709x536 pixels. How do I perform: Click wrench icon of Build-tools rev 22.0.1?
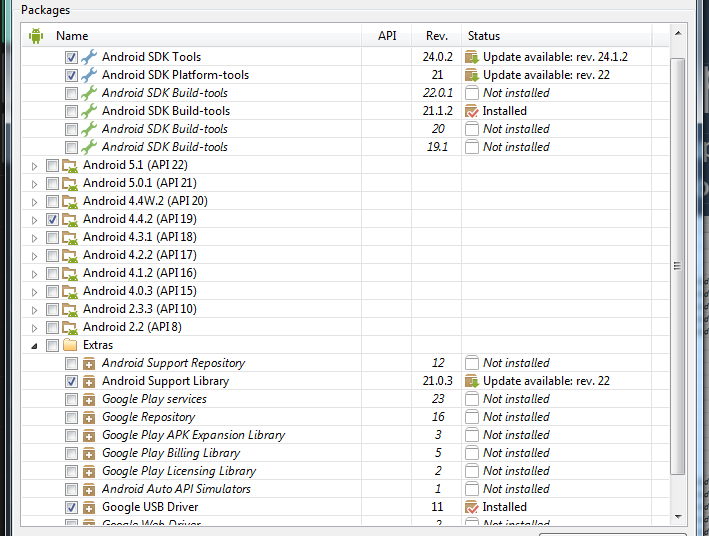coord(89,93)
